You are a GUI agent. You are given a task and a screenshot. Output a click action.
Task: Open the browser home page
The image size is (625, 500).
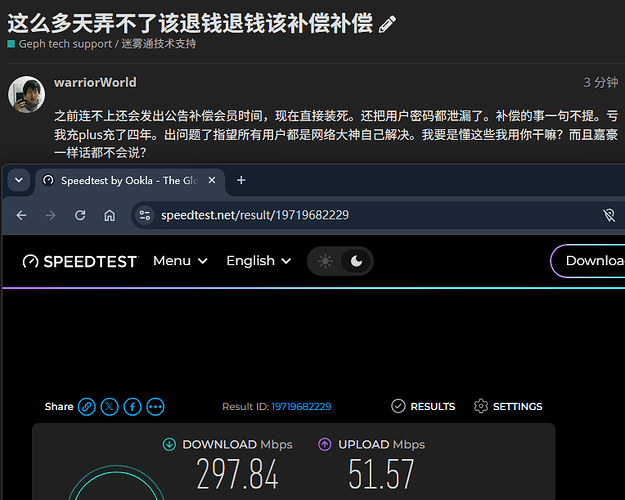110,215
